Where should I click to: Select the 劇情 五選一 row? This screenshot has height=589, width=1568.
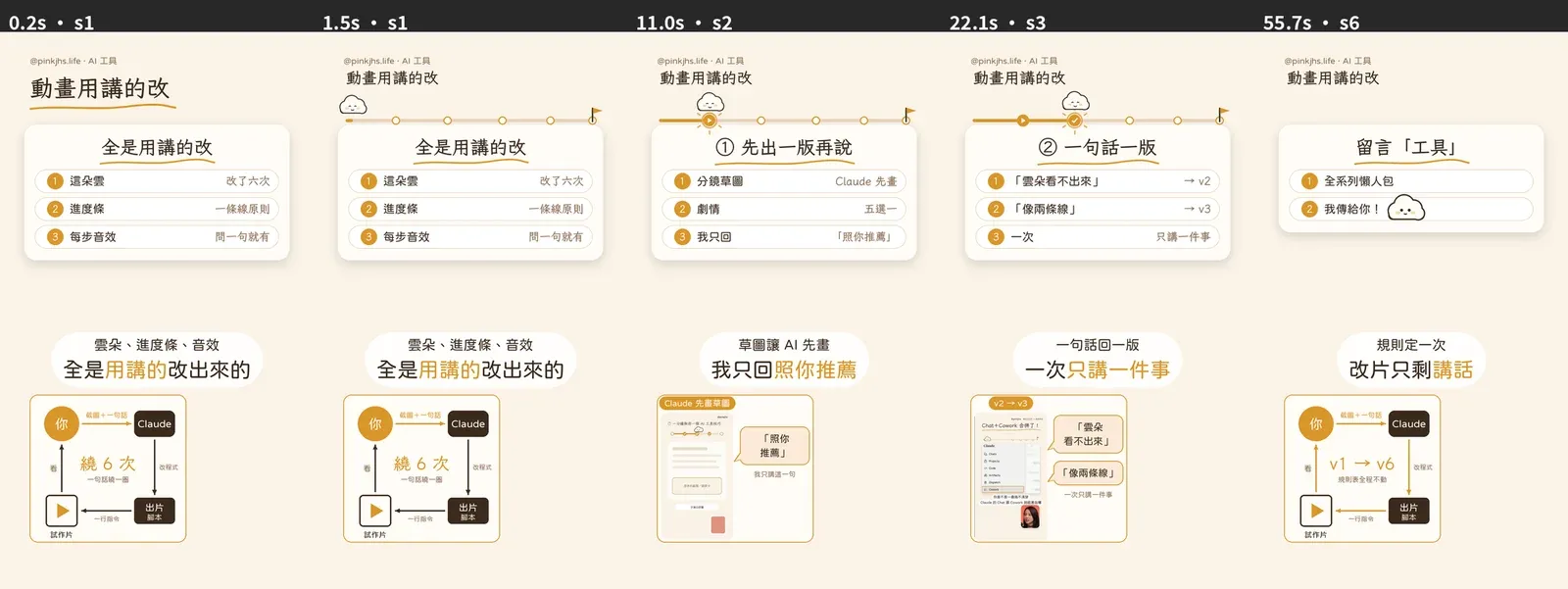(x=784, y=209)
